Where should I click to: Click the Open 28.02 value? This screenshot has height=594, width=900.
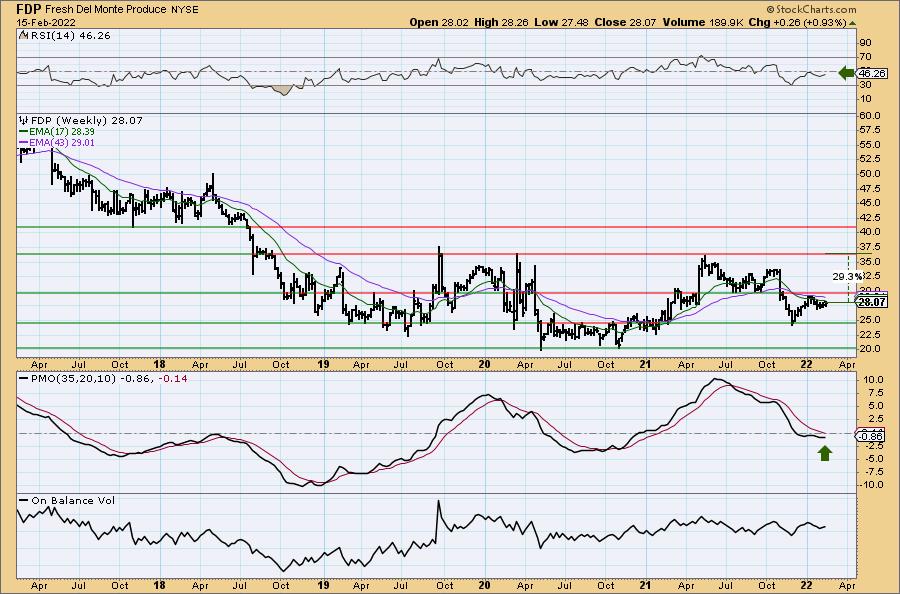pyautogui.click(x=439, y=22)
